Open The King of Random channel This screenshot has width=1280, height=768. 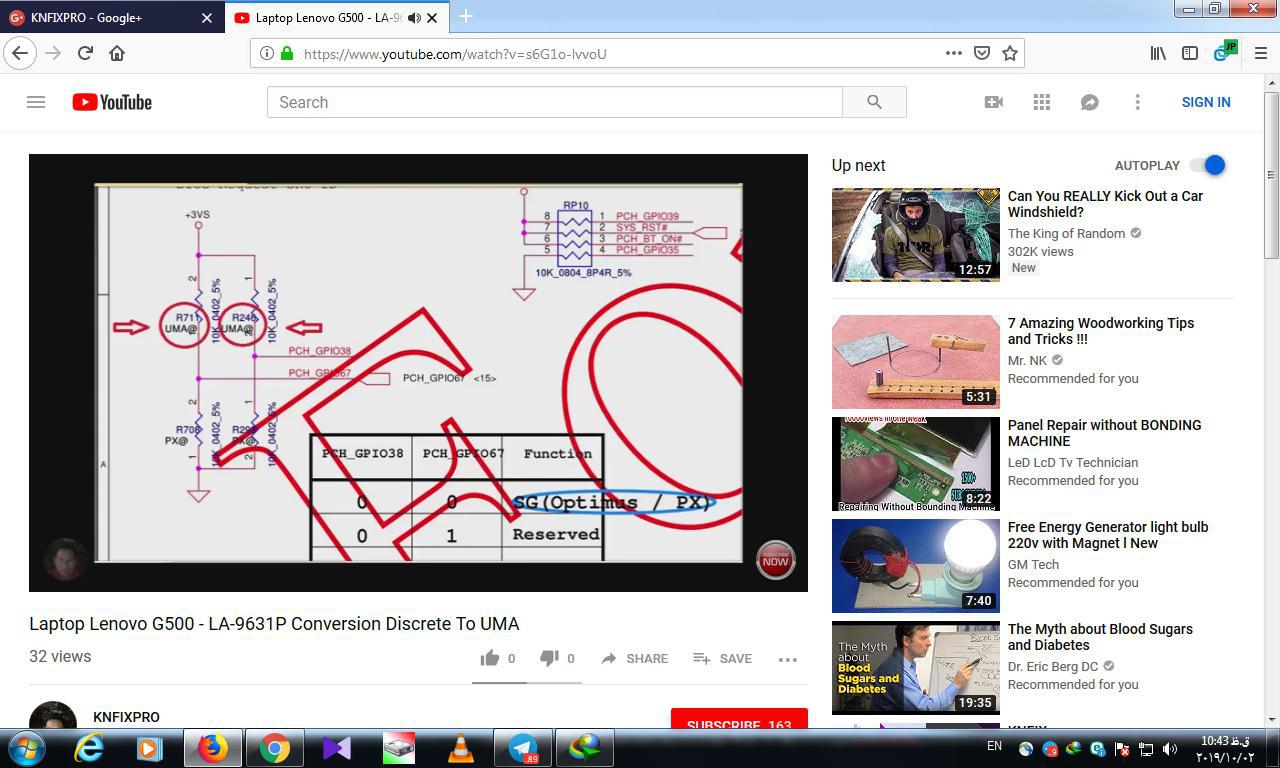point(1066,233)
